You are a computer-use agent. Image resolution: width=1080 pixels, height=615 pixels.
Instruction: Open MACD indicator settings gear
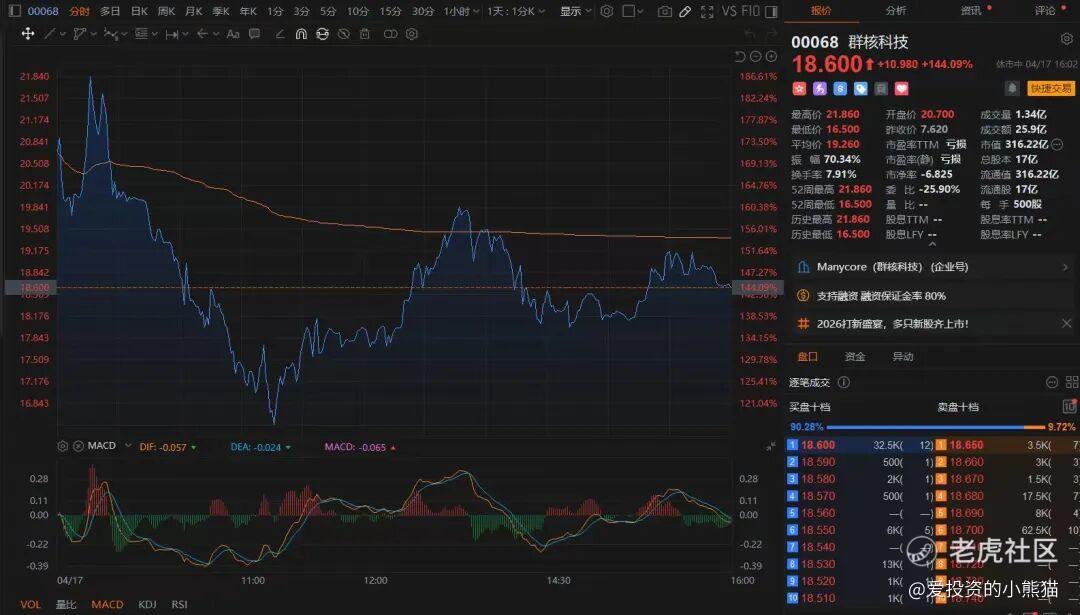point(63,446)
